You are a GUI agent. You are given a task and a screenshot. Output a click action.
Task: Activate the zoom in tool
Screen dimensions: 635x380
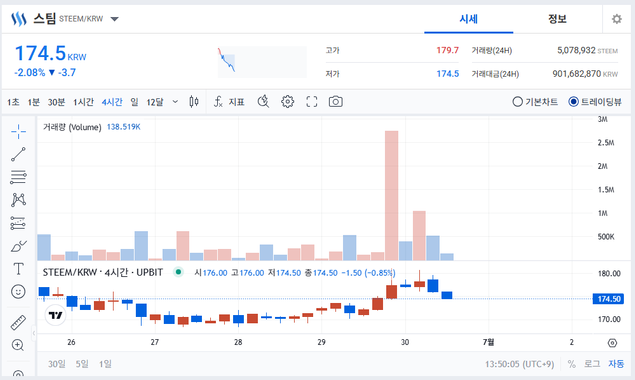click(x=18, y=345)
